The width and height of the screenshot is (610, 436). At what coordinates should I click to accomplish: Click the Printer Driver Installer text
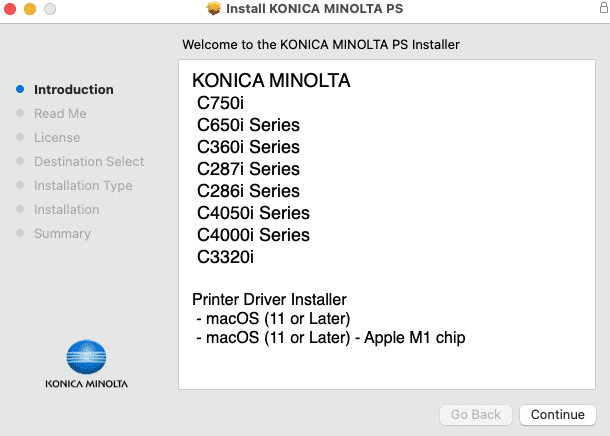pyautogui.click(x=269, y=300)
